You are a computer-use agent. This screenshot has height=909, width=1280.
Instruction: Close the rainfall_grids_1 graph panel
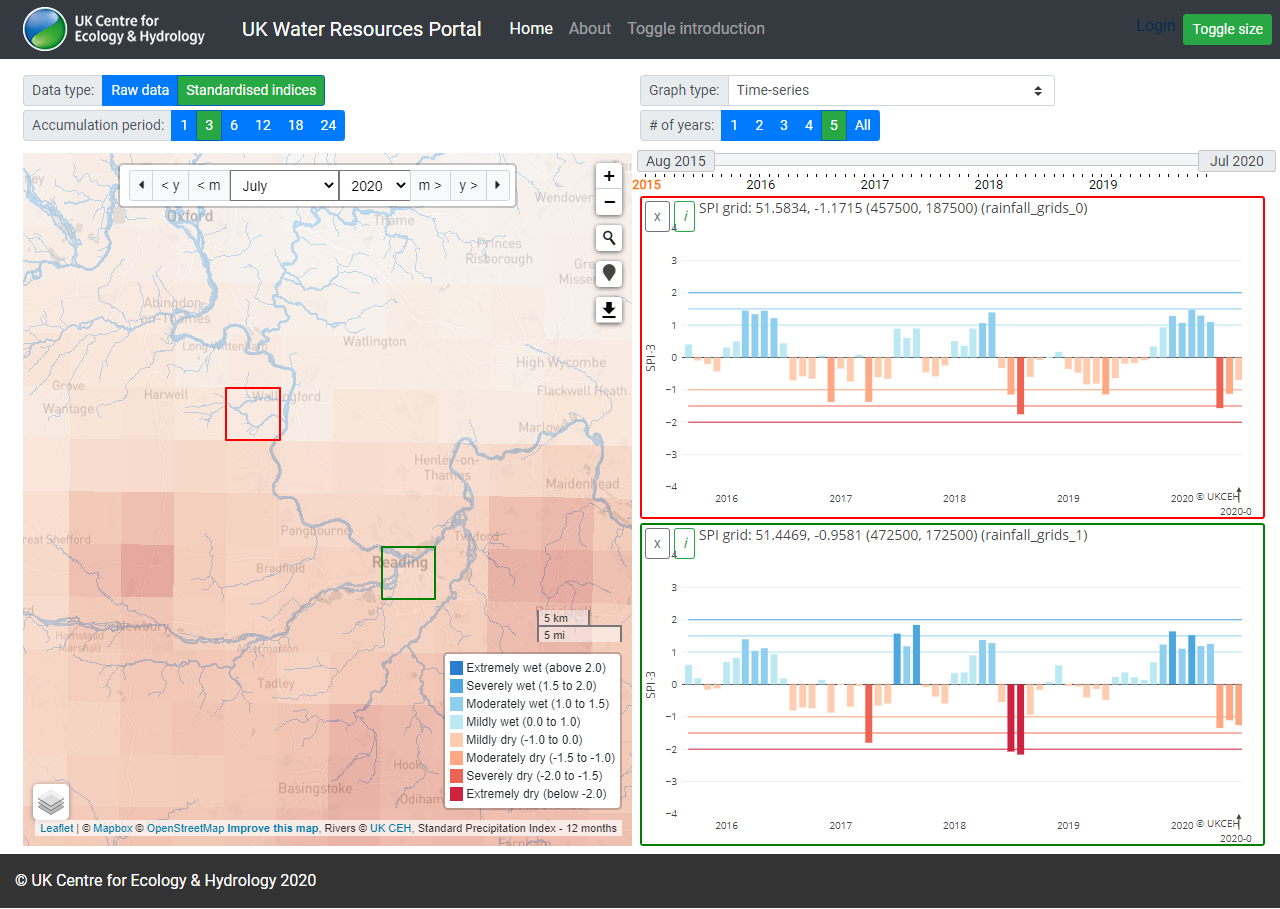(x=657, y=543)
